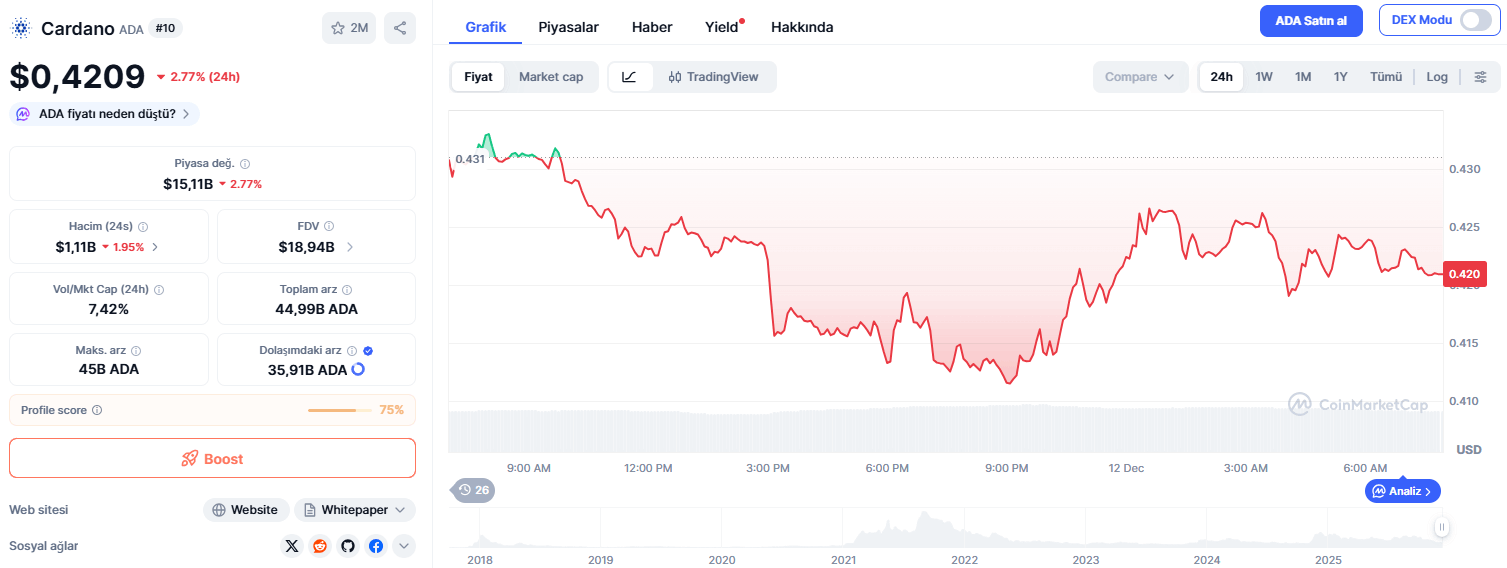Viewport: 1507px width, 568px height.
Task: Switch chart to Market cap
Action: pos(551,77)
